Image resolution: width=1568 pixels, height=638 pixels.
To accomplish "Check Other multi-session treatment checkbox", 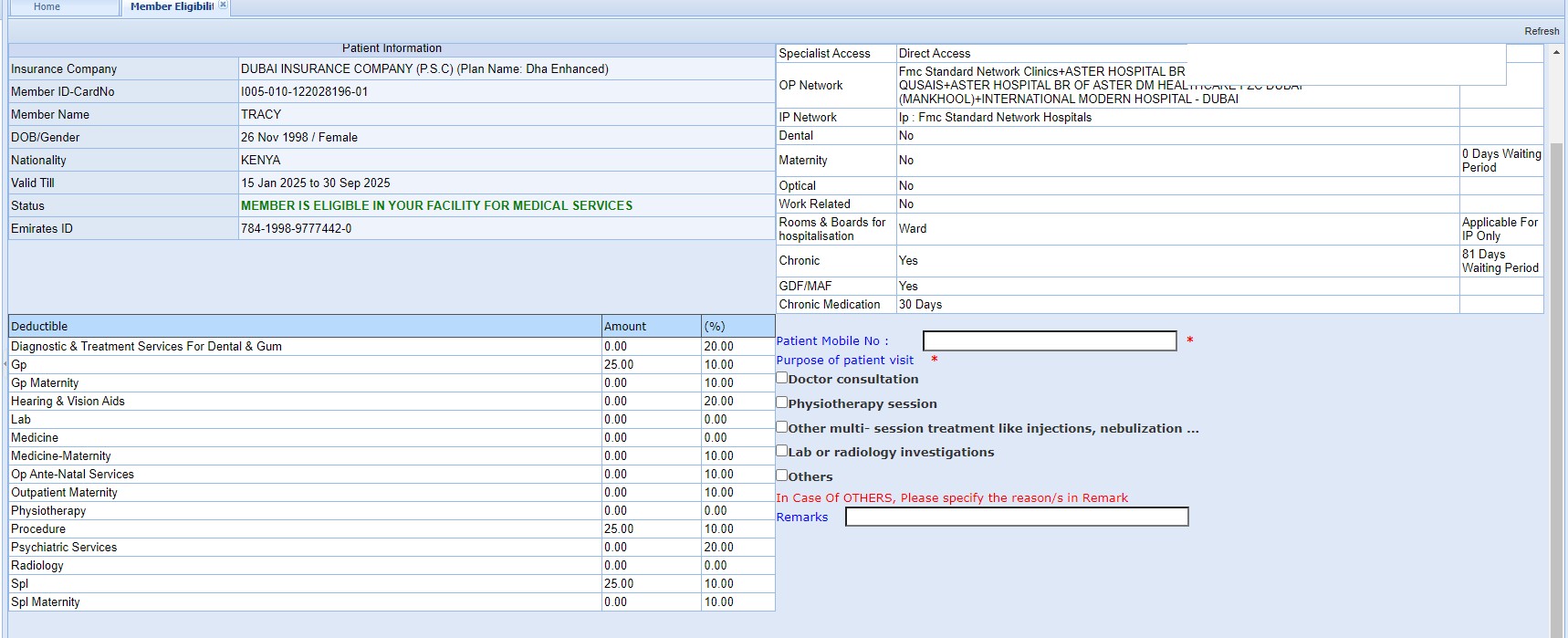I will tap(782, 427).
